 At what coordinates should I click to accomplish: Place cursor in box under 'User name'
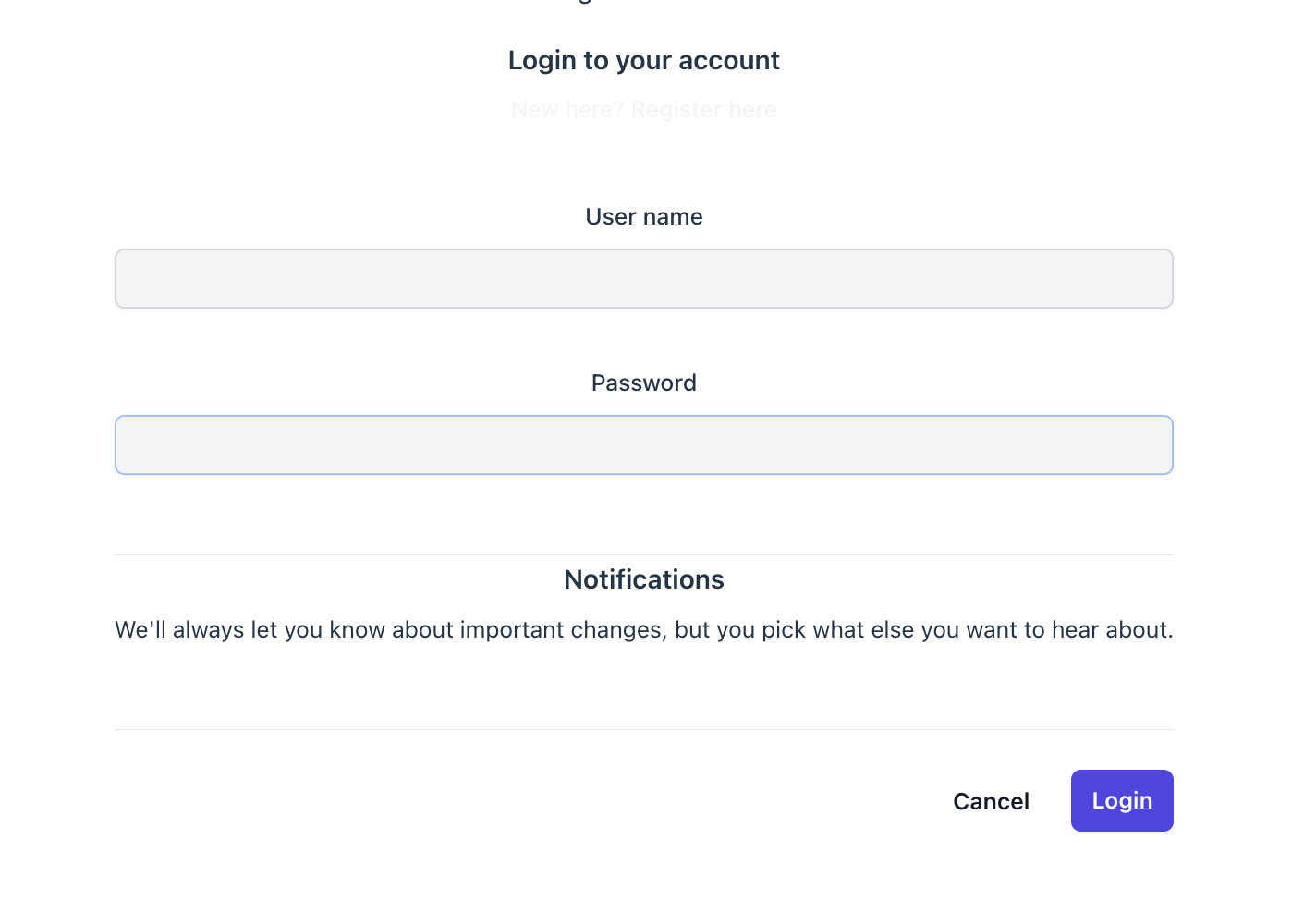pos(643,278)
